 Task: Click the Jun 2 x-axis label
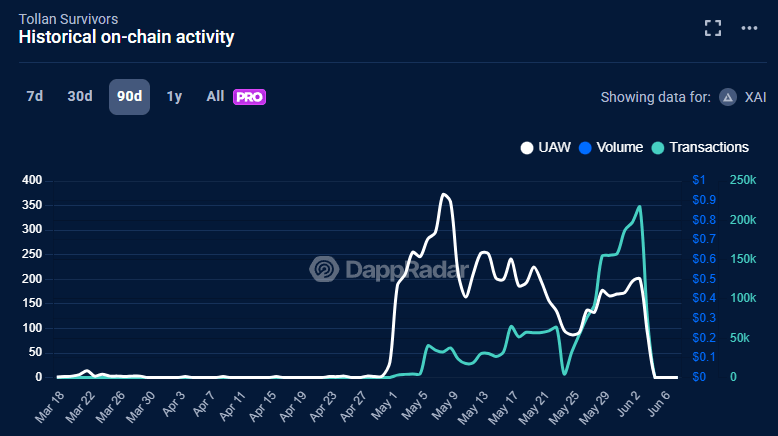630,404
